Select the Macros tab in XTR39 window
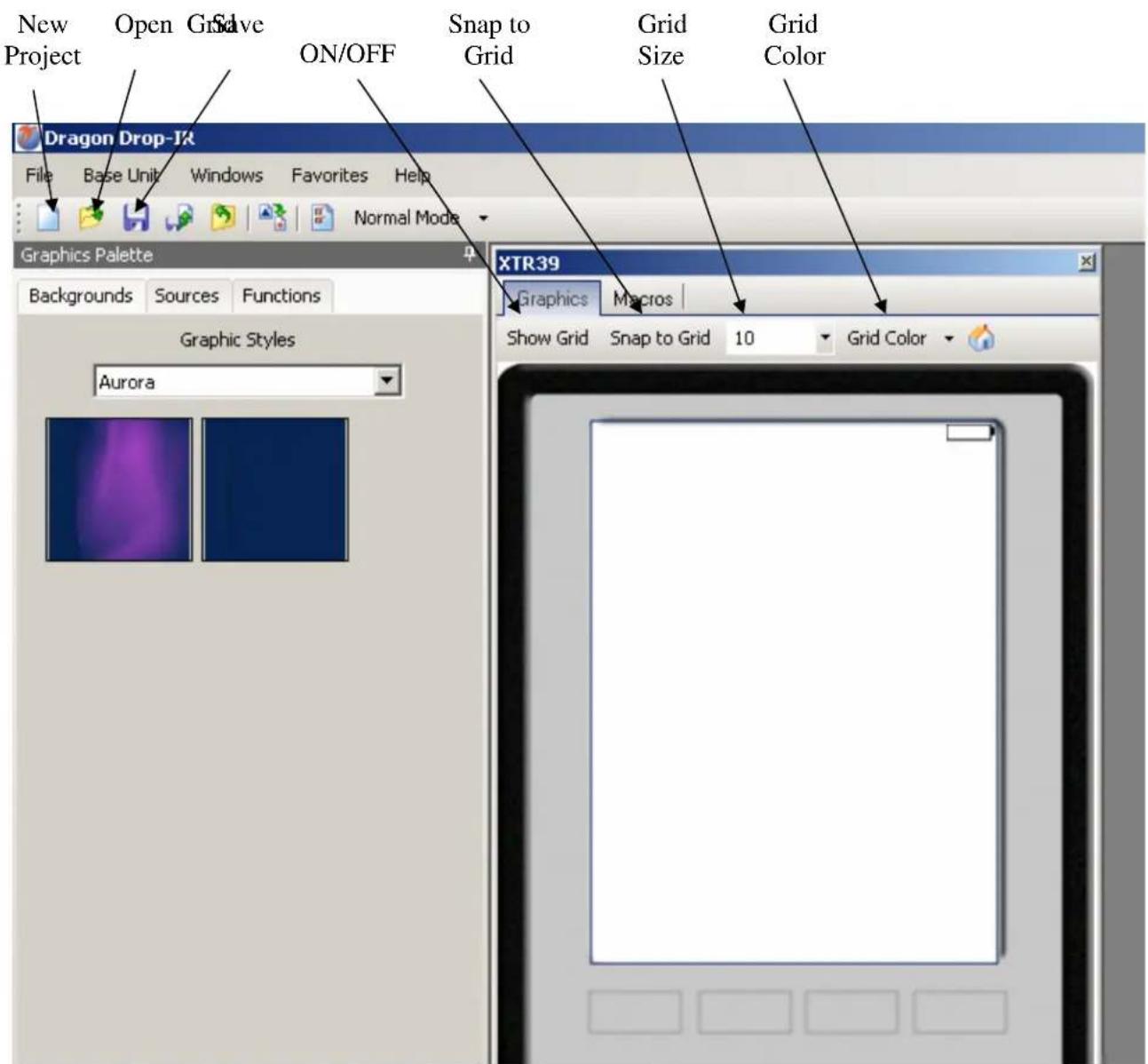This screenshot has width=1148, height=1064. coord(643,299)
